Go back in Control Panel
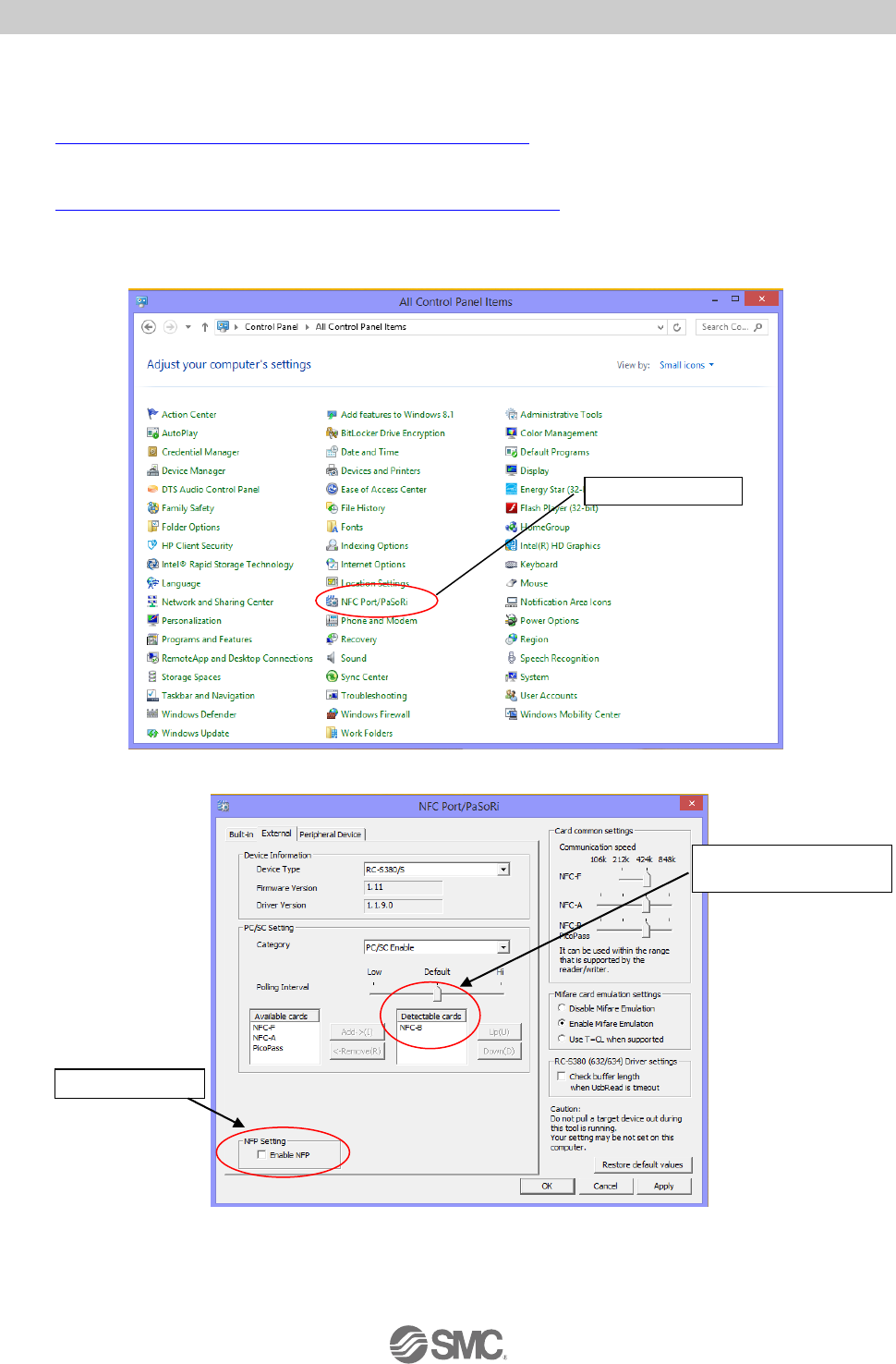896x1364 pixels. tap(149, 326)
